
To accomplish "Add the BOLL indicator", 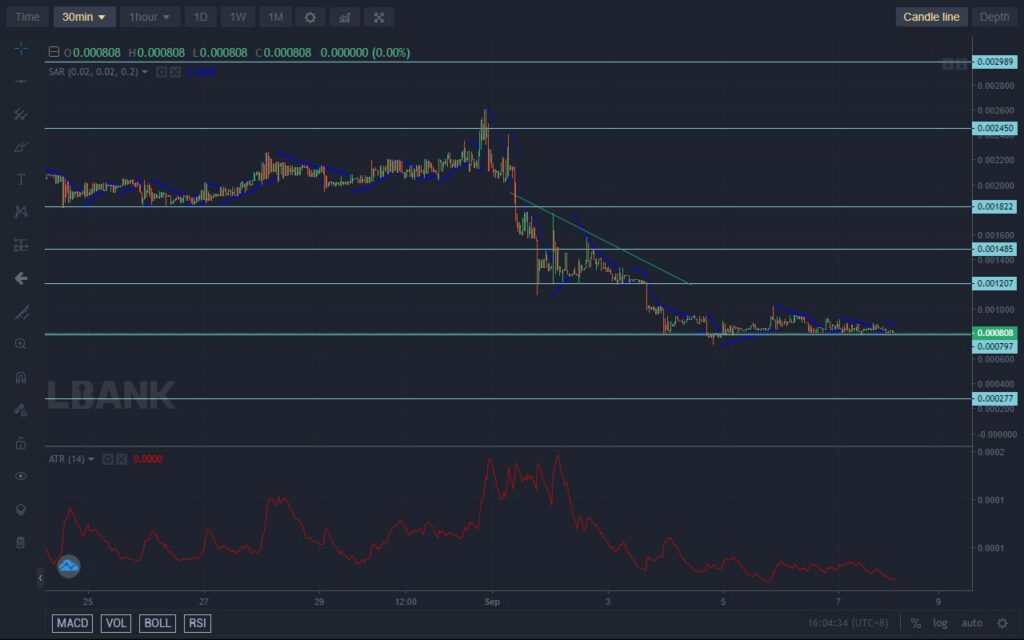I will [x=157, y=623].
